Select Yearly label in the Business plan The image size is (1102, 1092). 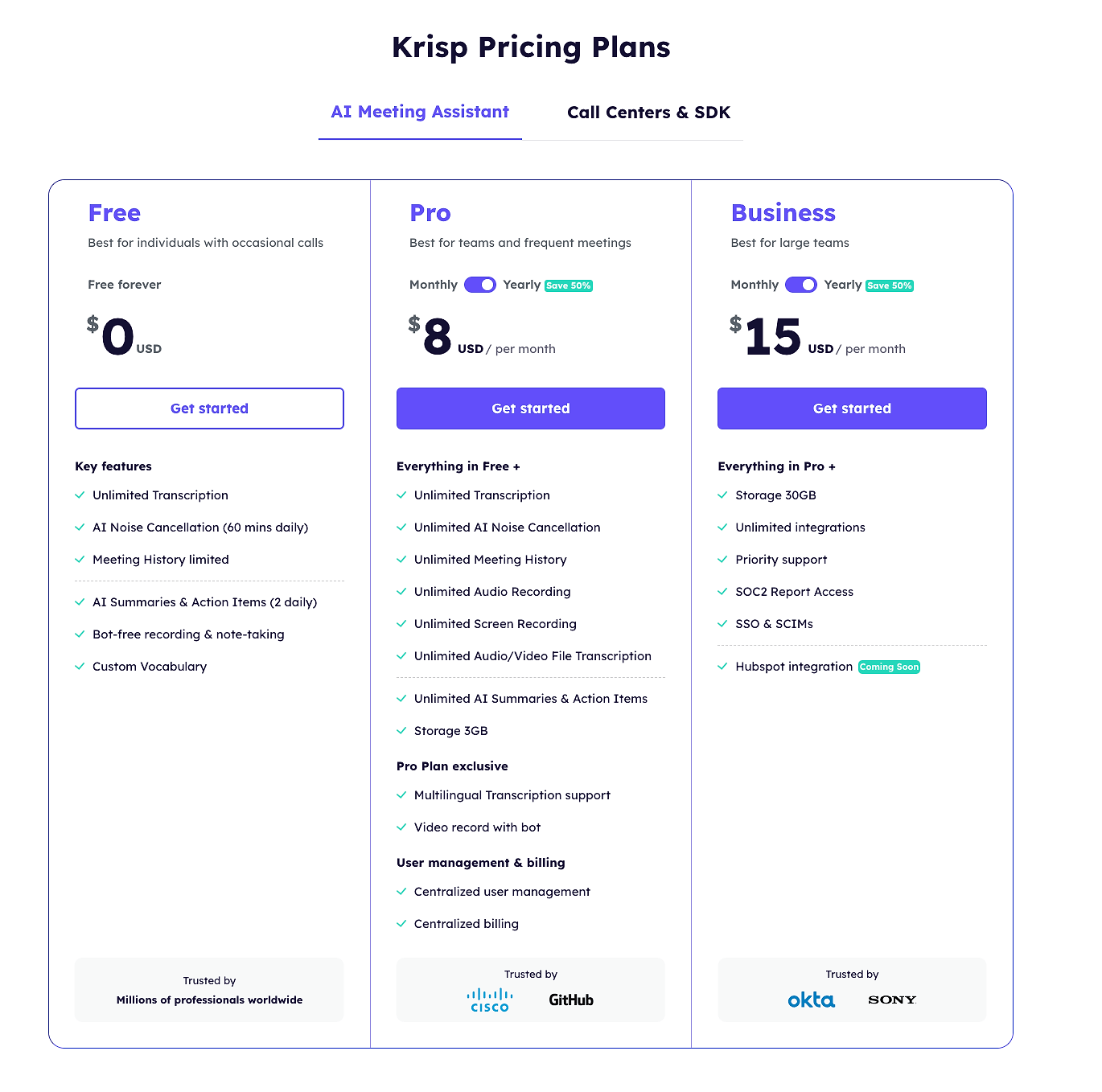coord(843,285)
